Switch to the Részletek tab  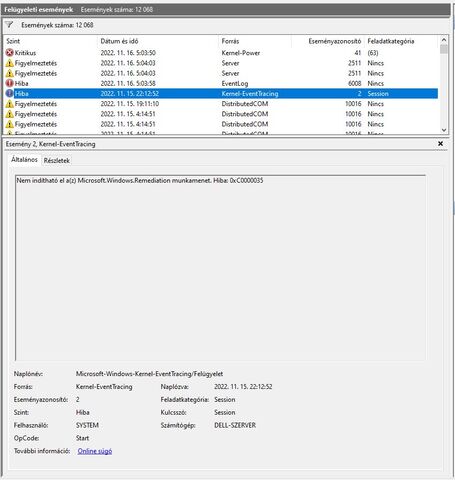(57, 160)
